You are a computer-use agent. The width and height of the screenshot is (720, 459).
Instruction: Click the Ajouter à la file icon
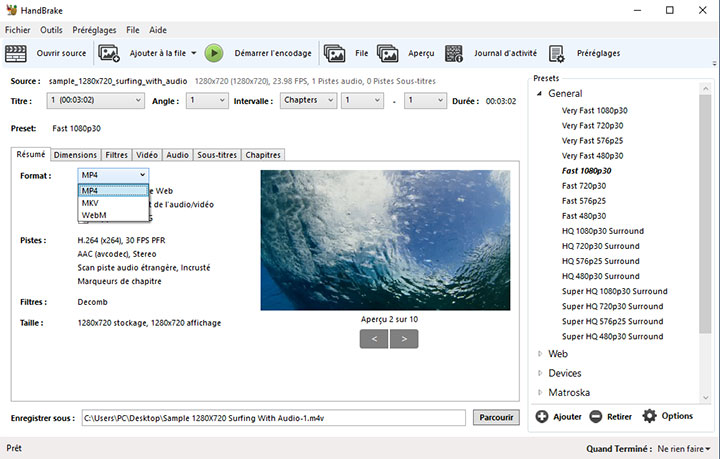coord(109,53)
